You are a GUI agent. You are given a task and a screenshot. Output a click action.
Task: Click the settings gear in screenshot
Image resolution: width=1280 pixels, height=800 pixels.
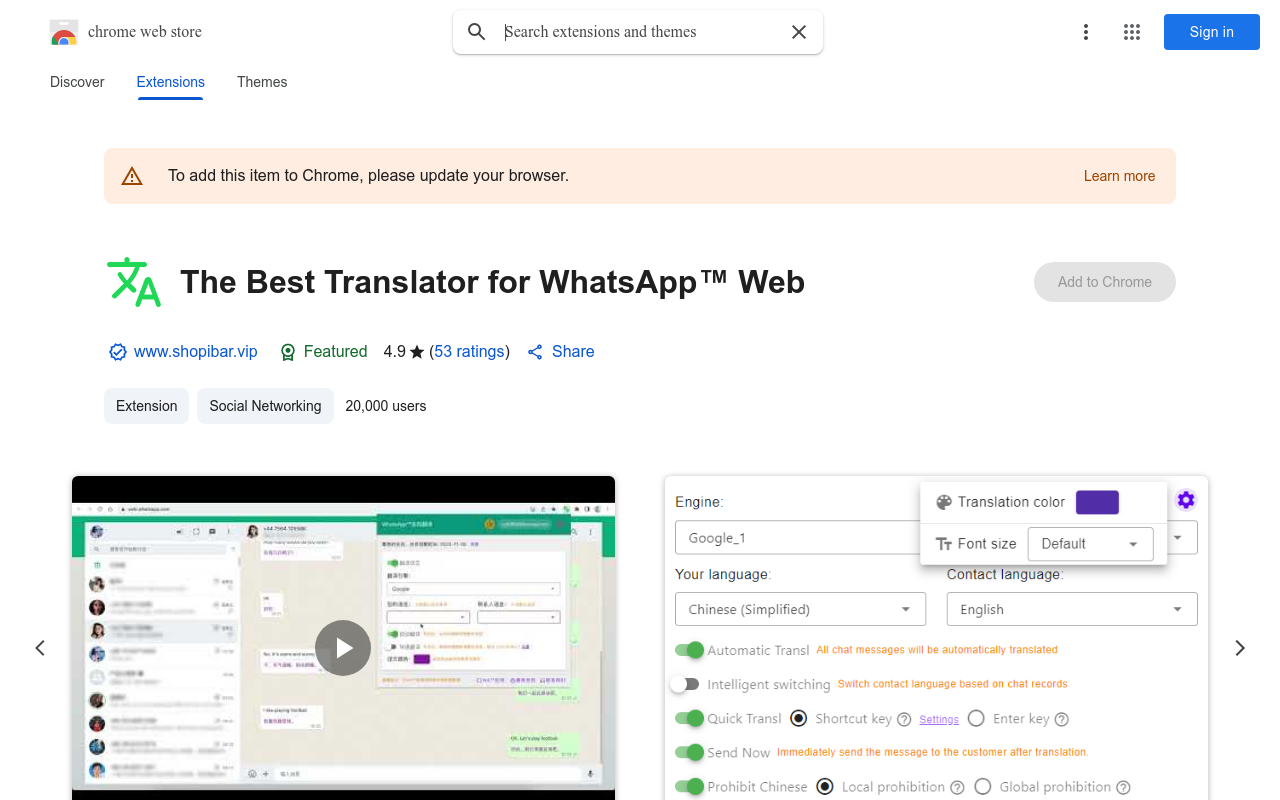(1186, 500)
